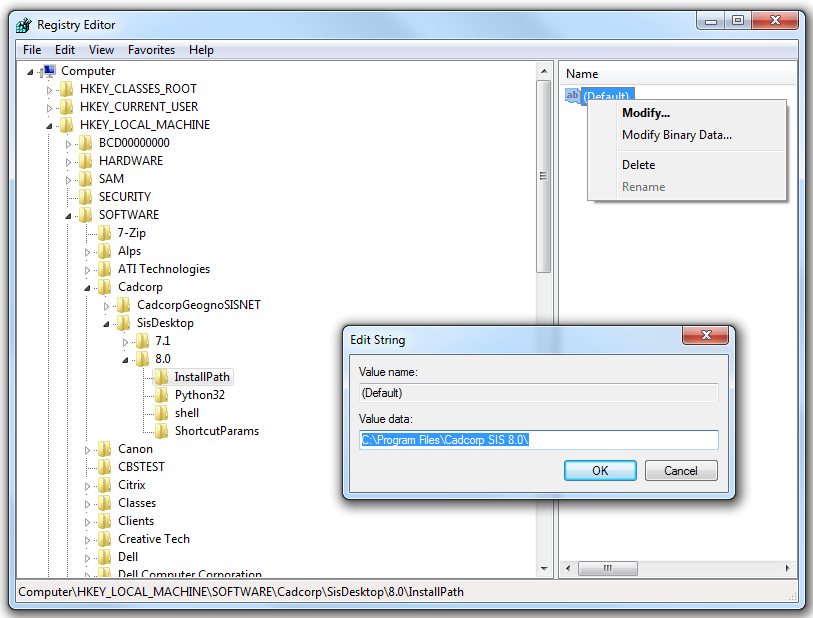Choose Modify... from the context menu
The image size is (813, 618).
[x=686, y=113]
